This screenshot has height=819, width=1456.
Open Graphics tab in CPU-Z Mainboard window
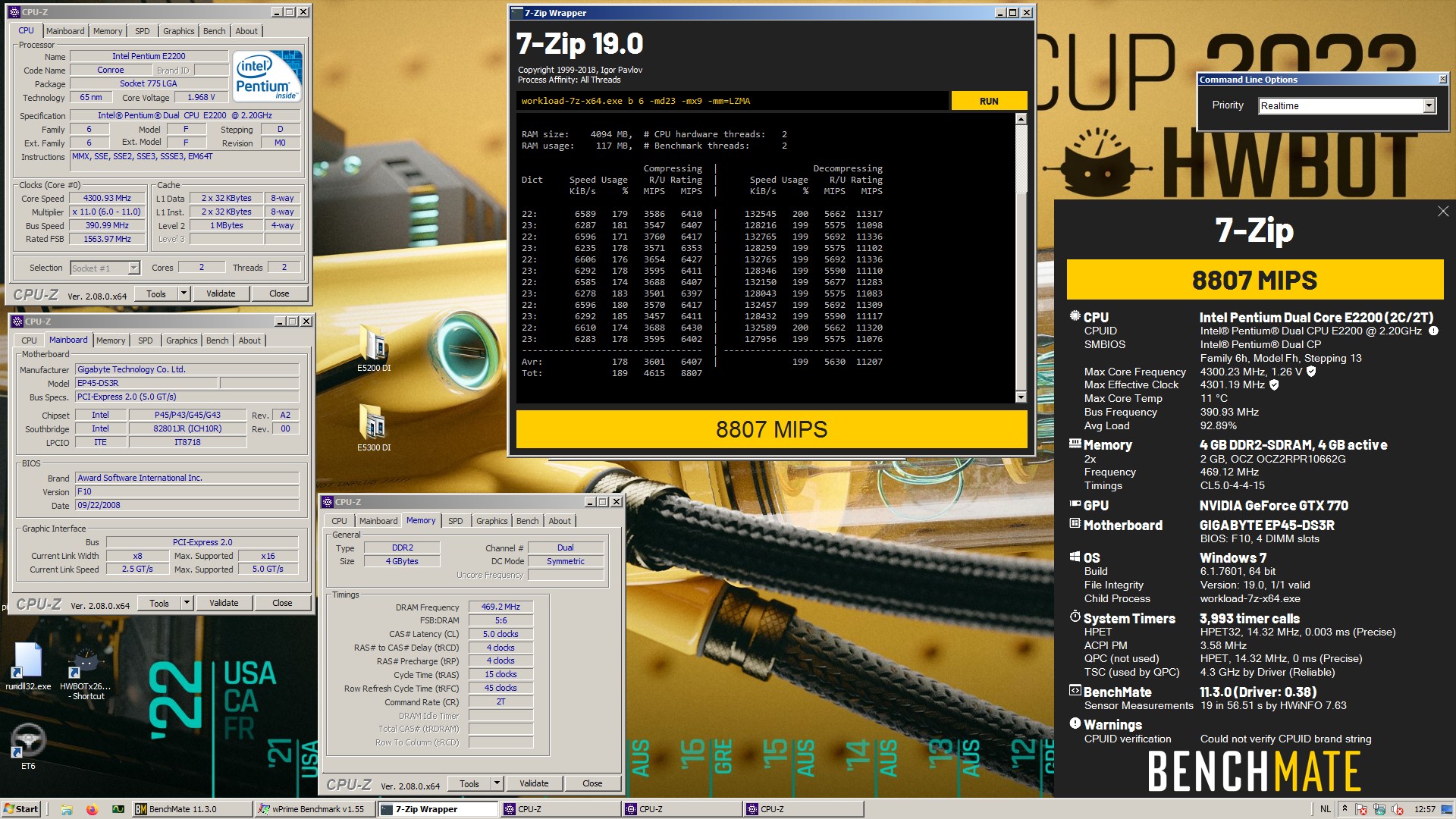pyautogui.click(x=182, y=340)
